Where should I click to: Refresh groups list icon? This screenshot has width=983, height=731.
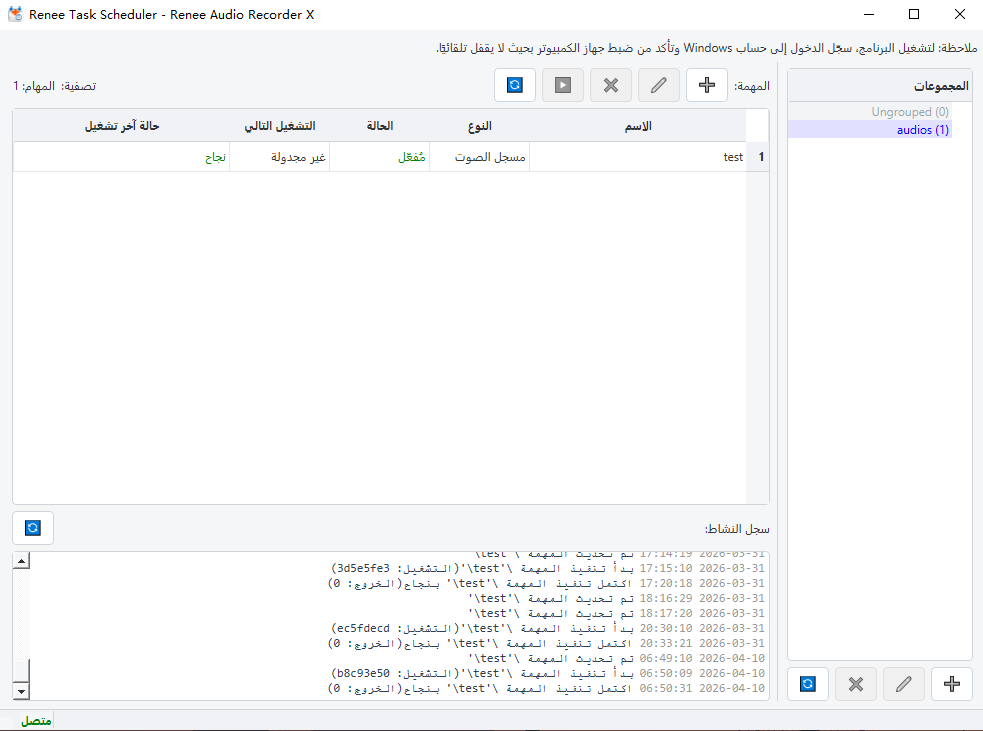[807, 684]
